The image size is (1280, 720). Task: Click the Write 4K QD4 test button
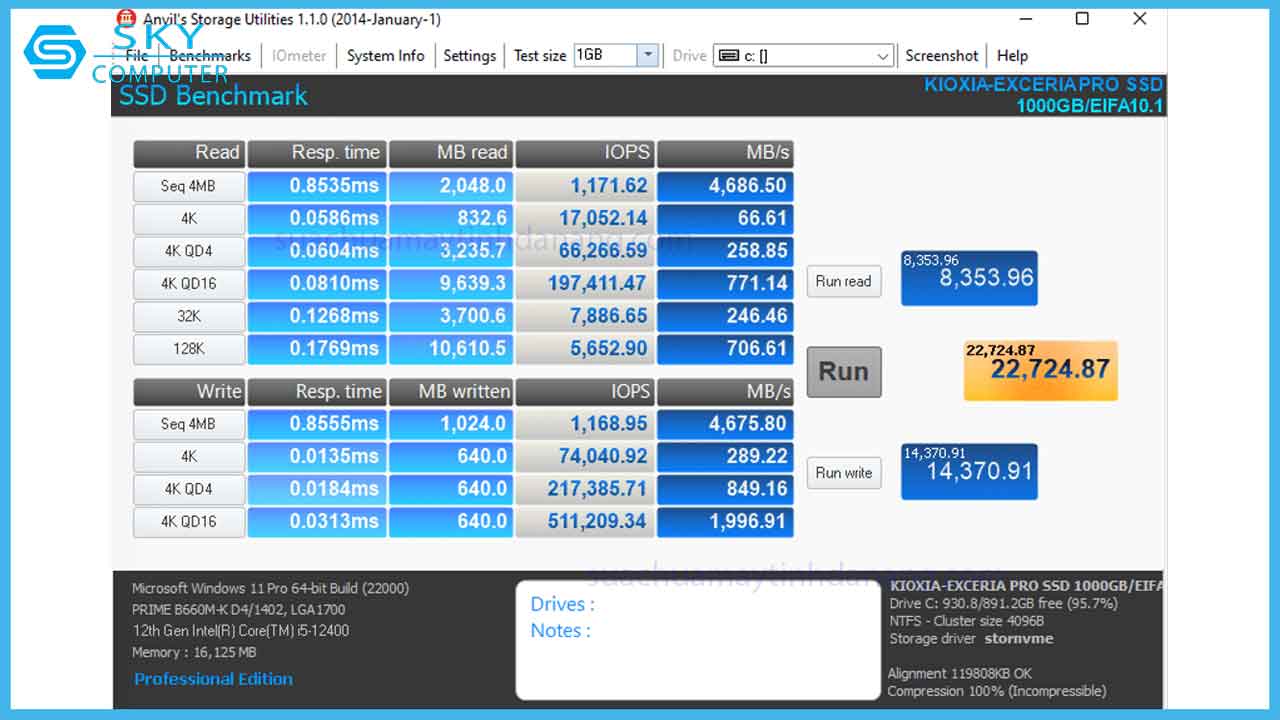point(189,489)
